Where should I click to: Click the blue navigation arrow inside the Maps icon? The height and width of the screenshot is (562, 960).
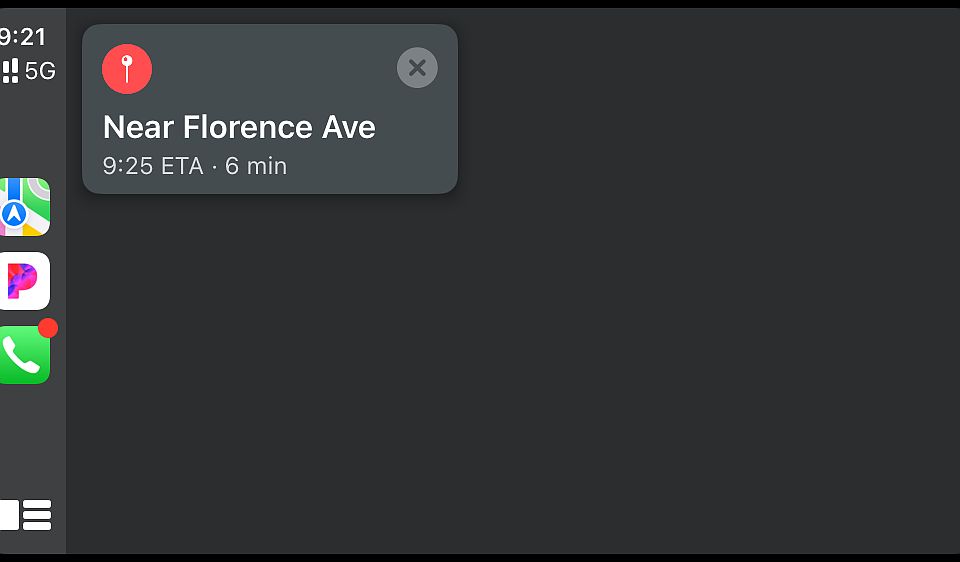tap(13, 214)
